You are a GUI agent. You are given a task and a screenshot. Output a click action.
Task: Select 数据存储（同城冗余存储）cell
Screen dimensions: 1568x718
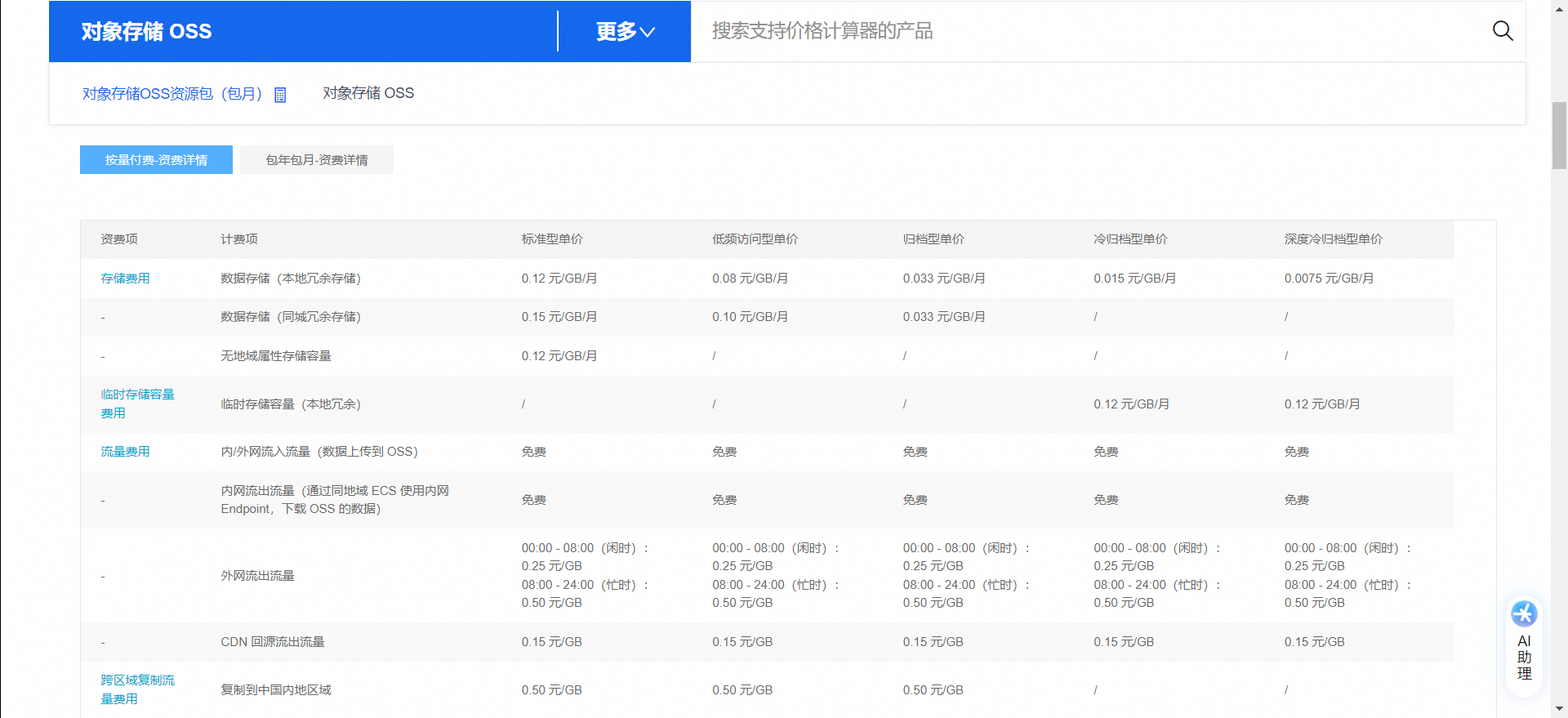pos(291,317)
